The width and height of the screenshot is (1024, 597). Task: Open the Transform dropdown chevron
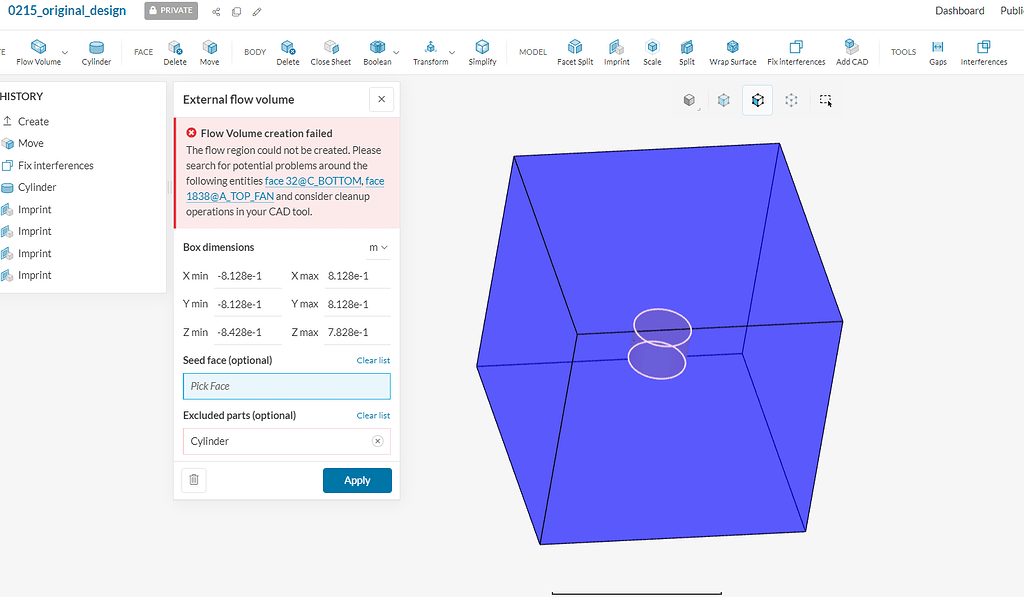452,52
